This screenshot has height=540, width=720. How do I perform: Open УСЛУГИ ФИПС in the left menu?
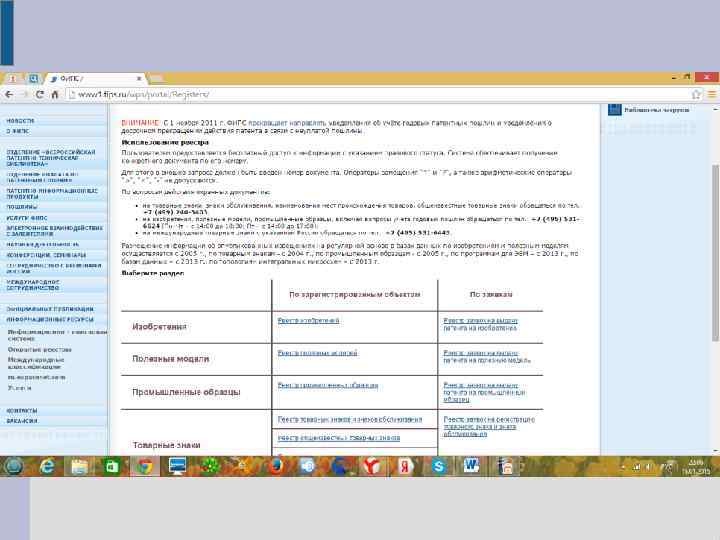click(x=27, y=218)
